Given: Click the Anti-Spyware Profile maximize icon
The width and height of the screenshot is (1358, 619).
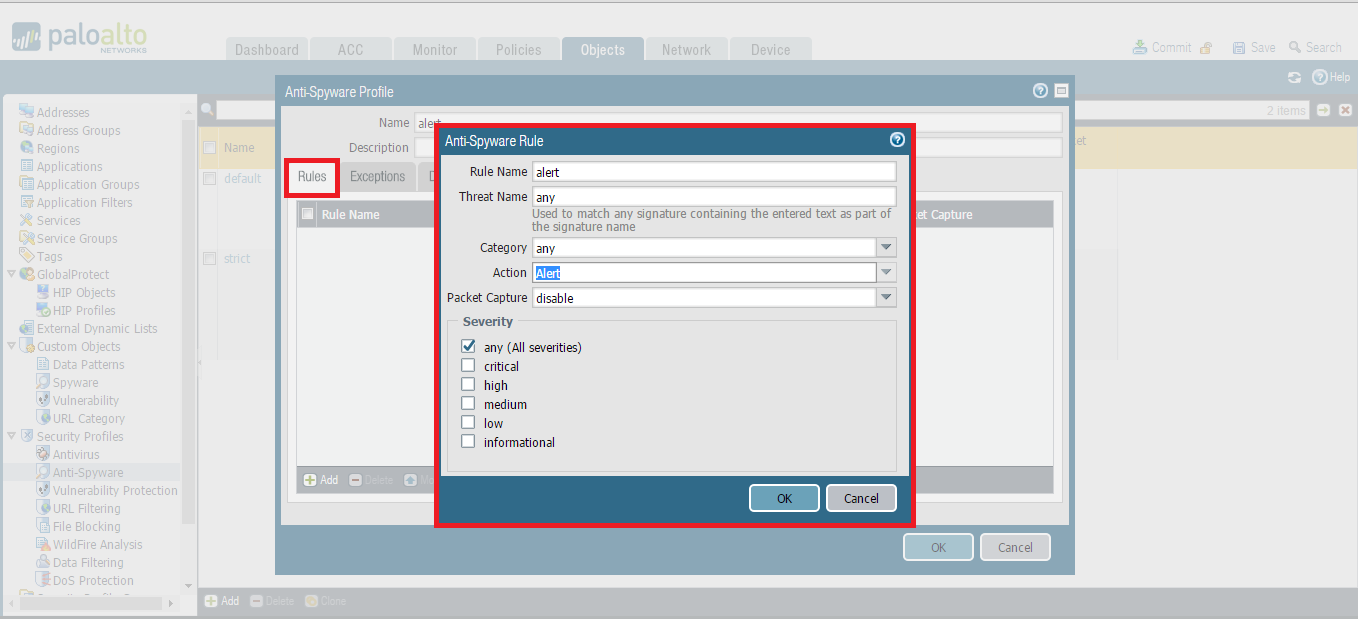Looking at the screenshot, I should click(x=1061, y=91).
